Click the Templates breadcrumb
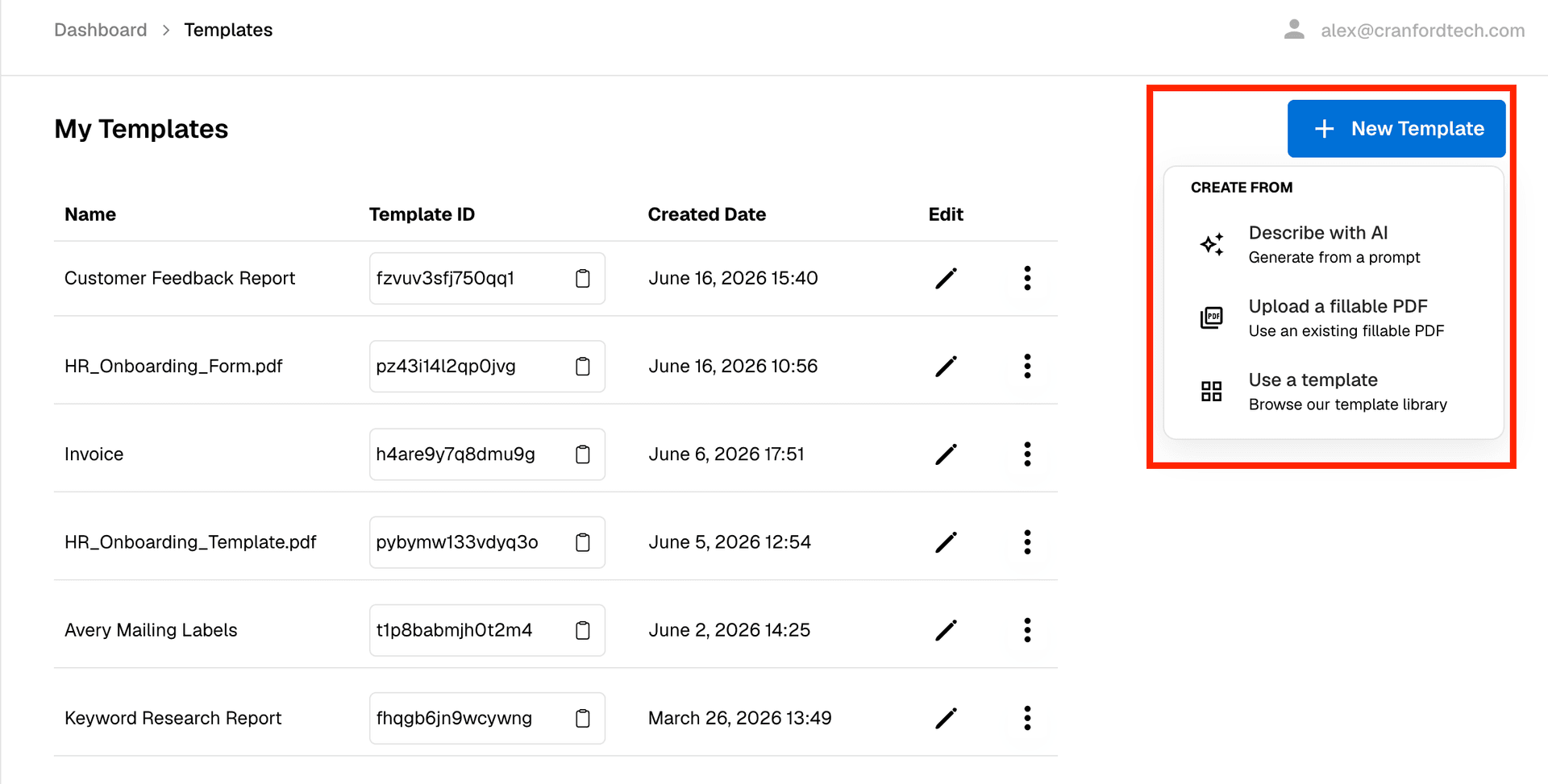This screenshot has width=1548, height=784. coord(228,30)
